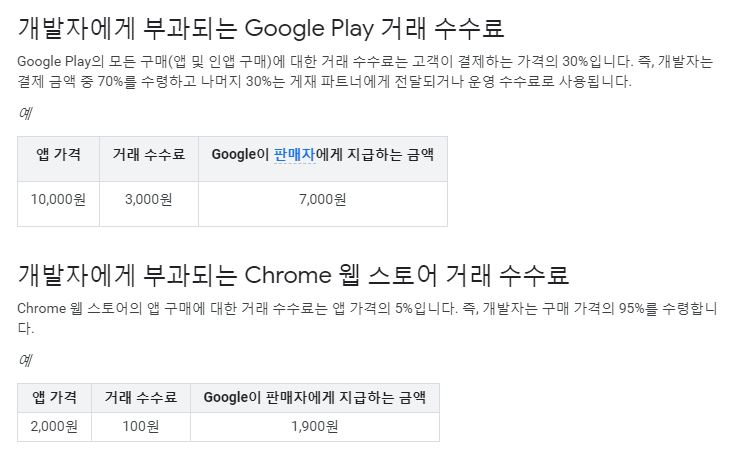Select the 3,000원 transaction fee cell
The image size is (735, 456).
(x=149, y=204)
